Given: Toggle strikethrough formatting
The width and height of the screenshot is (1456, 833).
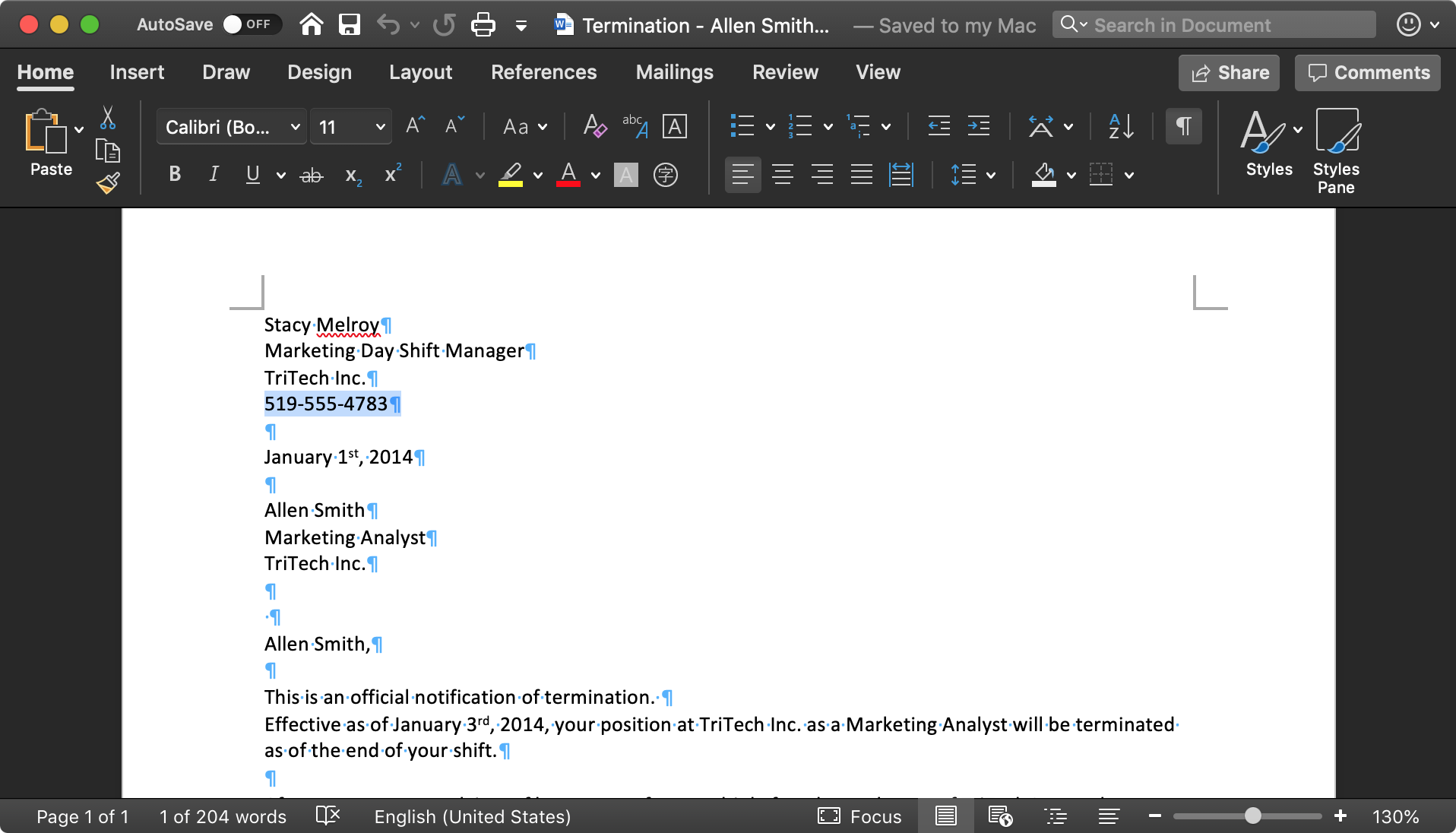Looking at the screenshot, I should [312, 176].
